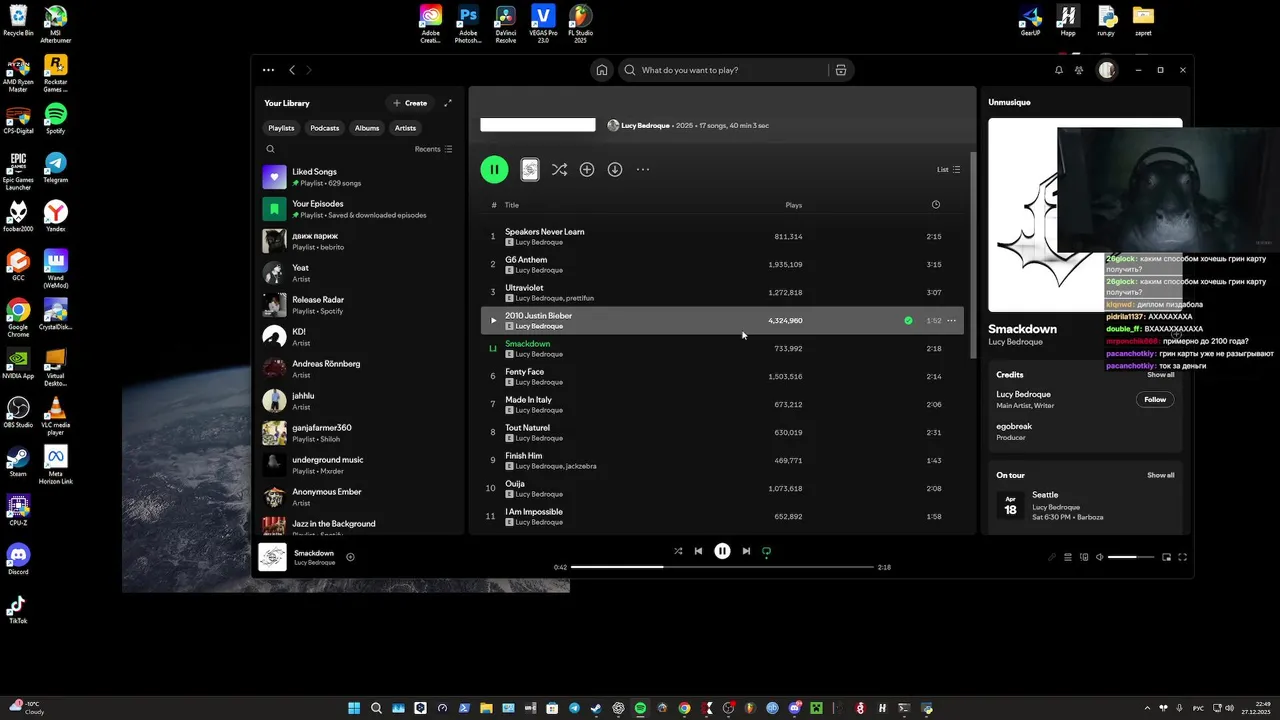Viewport: 1280px width, 720px height.
Task: Select the track Ultraviolet
Action: [x=722, y=293]
